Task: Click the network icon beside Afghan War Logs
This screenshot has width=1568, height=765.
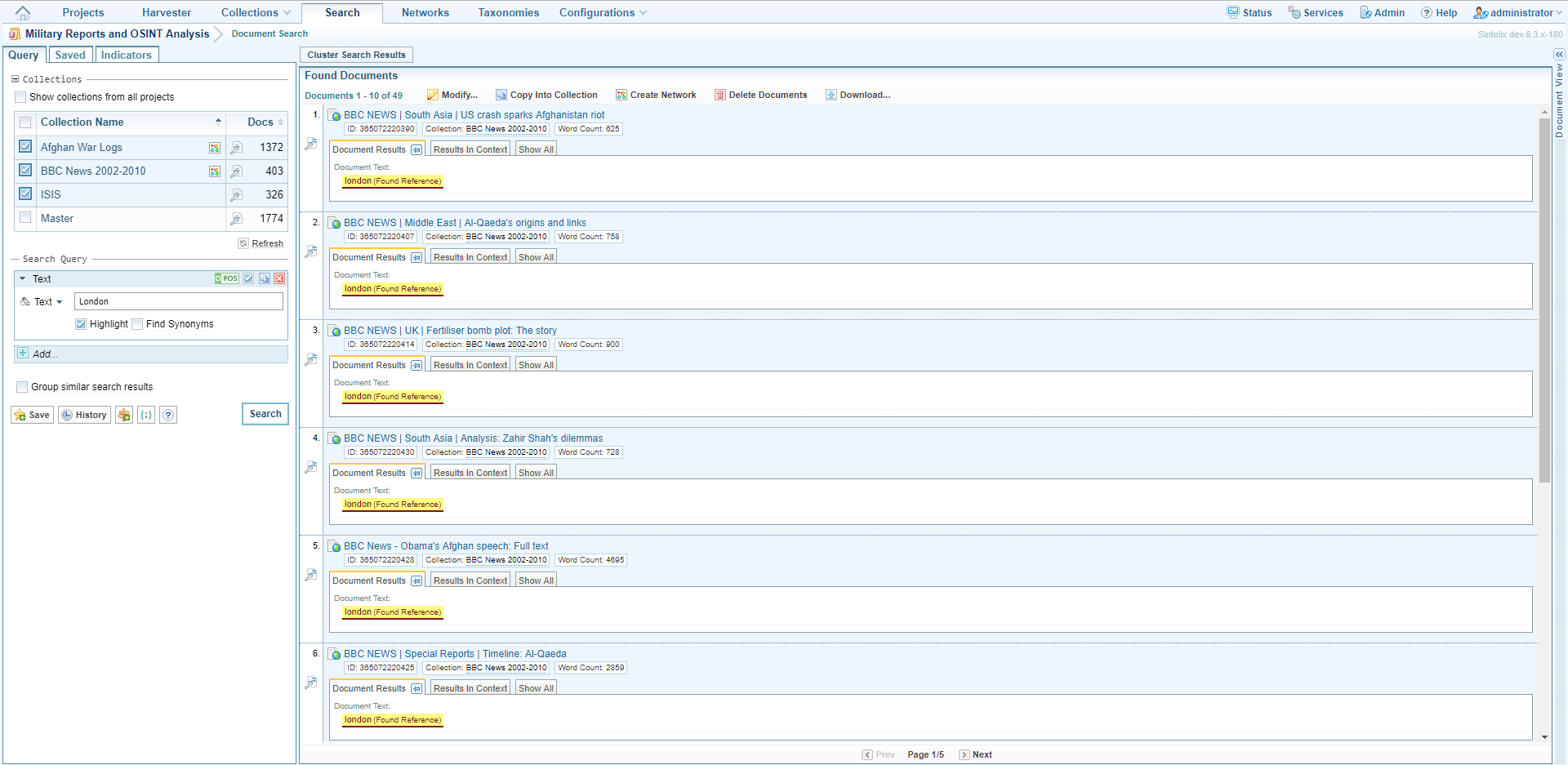Action: coord(215,148)
